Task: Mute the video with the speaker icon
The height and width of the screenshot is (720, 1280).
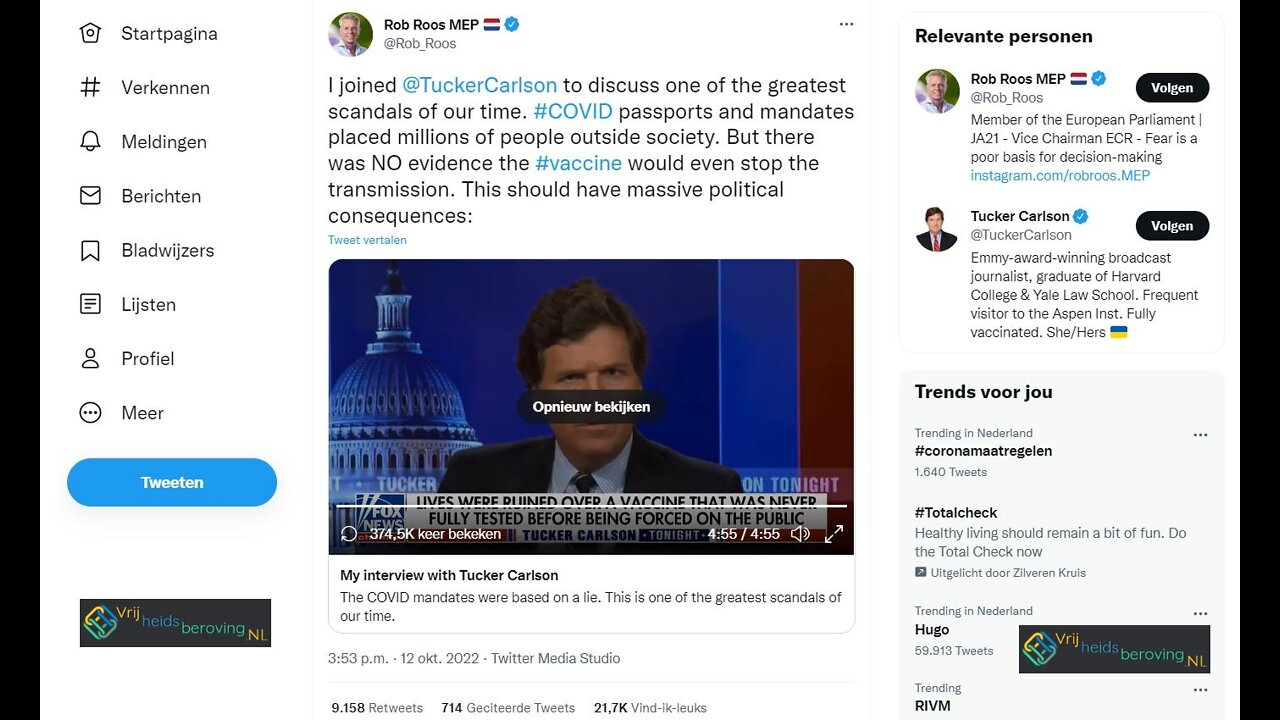Action: [800, 534]
